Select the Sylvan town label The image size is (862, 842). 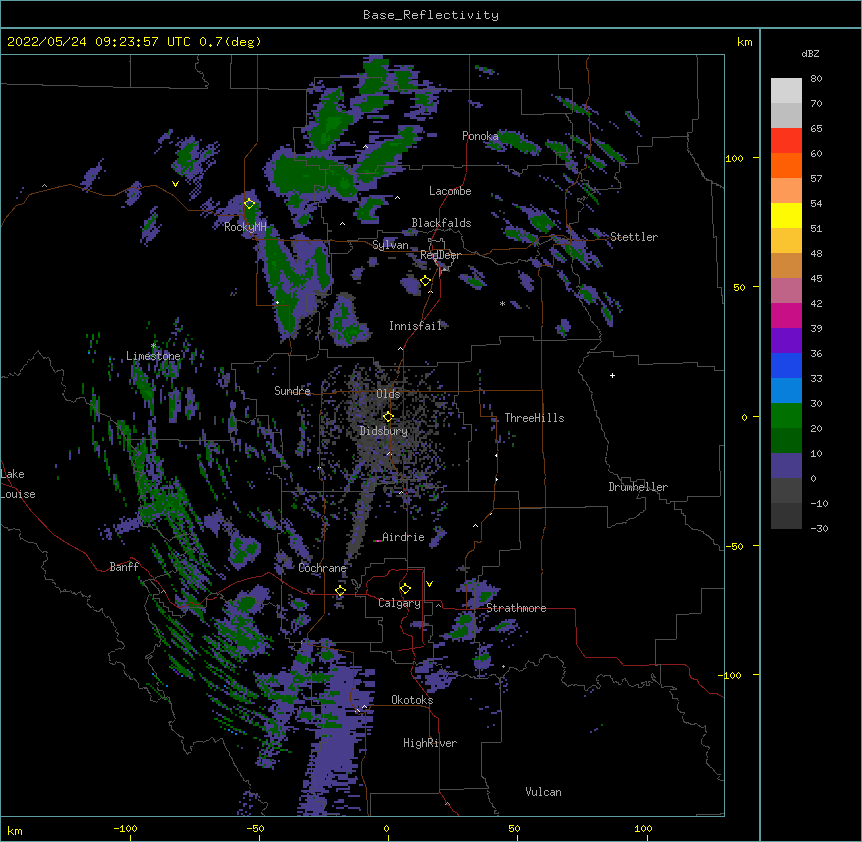click(x=390, y=245)
